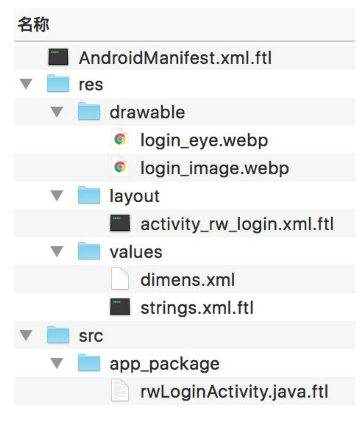Click the AndroidManifest.xml.ftl file icon
Image resolution: width=360 pixels, height=422 pixels.
[x=58, y=57]
